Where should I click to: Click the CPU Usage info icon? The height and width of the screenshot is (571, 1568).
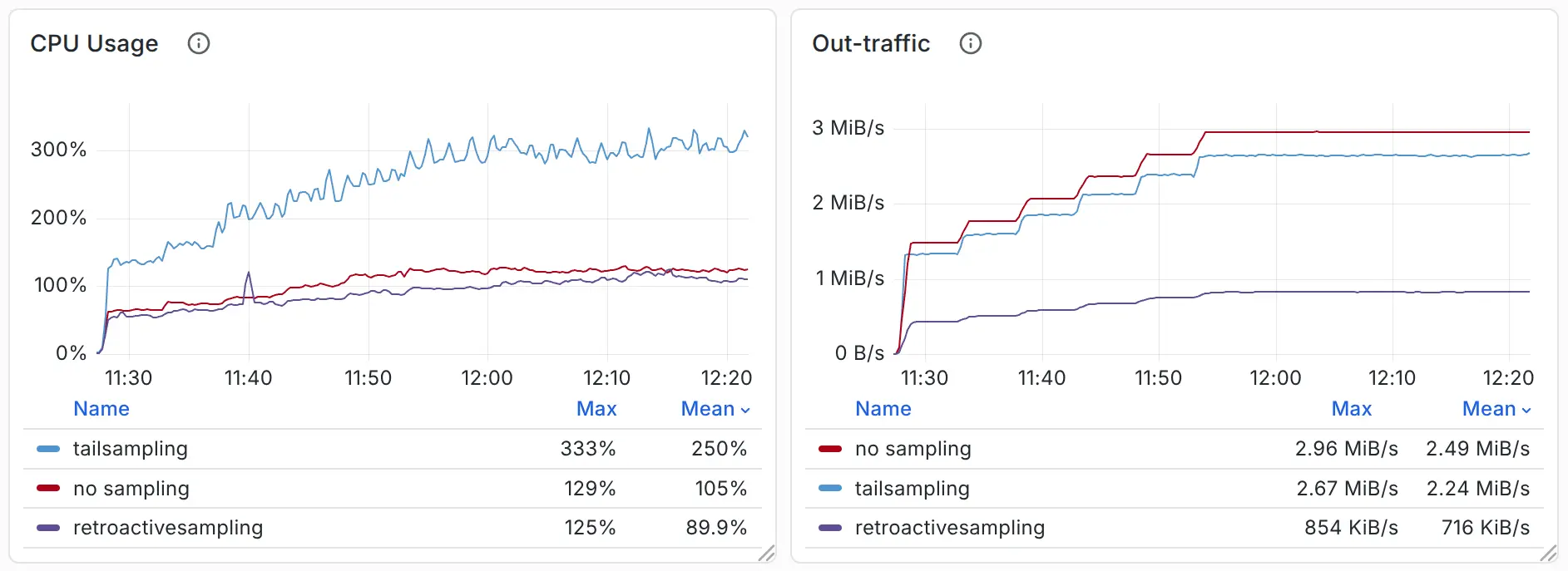pyautogui.click(x=199, y=43)
